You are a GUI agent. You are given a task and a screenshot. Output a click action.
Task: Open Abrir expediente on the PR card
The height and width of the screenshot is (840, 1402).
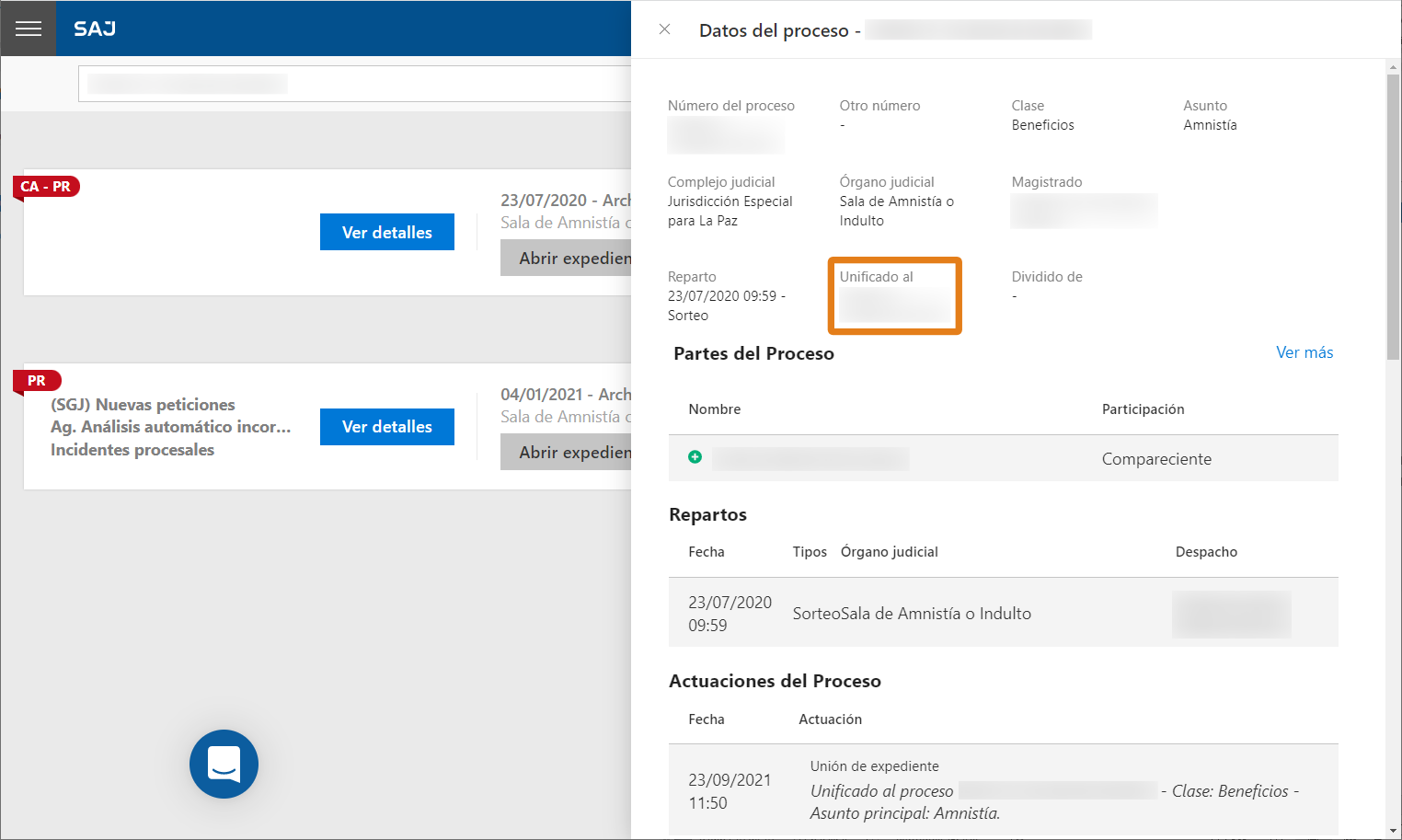[x=566, y=452]
